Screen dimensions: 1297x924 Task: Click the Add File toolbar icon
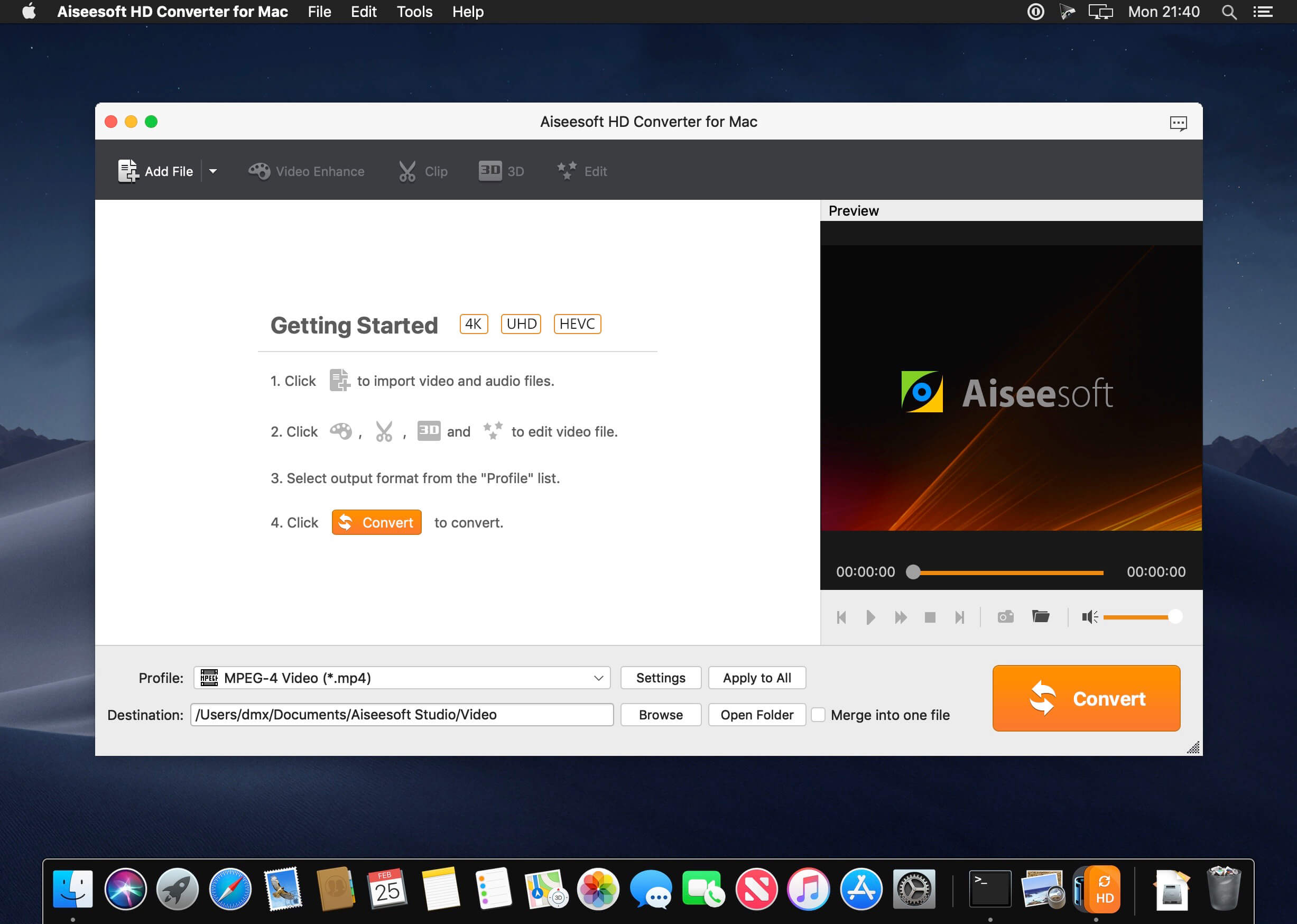[x=128, y=171]
